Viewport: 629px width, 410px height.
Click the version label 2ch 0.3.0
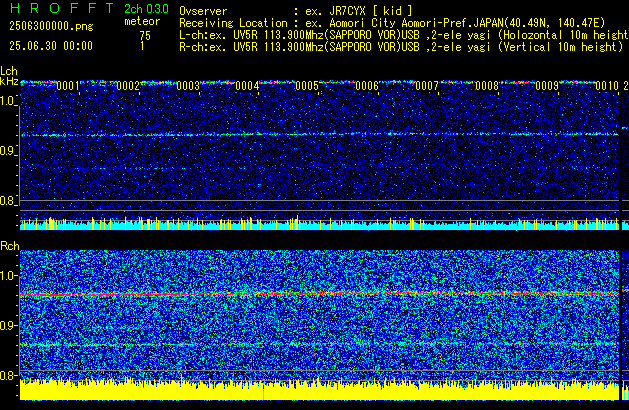click(146, 9)
